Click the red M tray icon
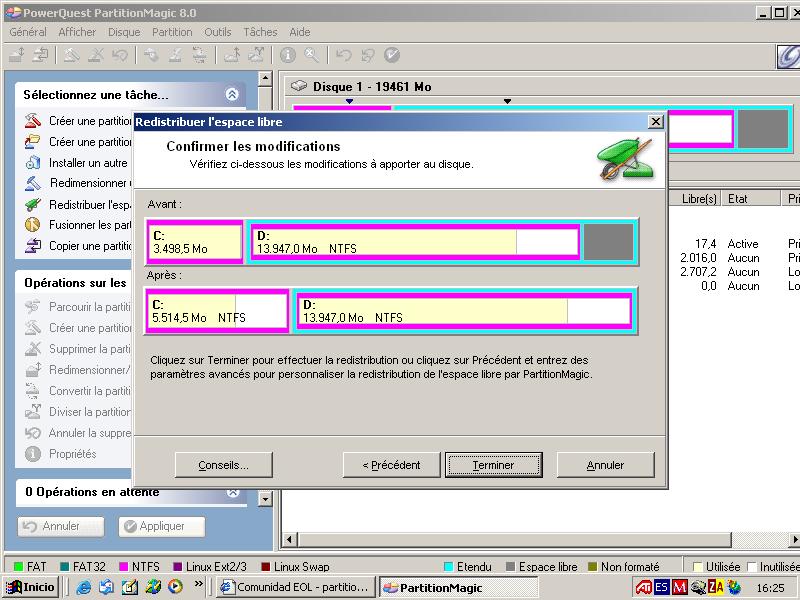This screenshot has height=600, width=800. tap(679, 587)
